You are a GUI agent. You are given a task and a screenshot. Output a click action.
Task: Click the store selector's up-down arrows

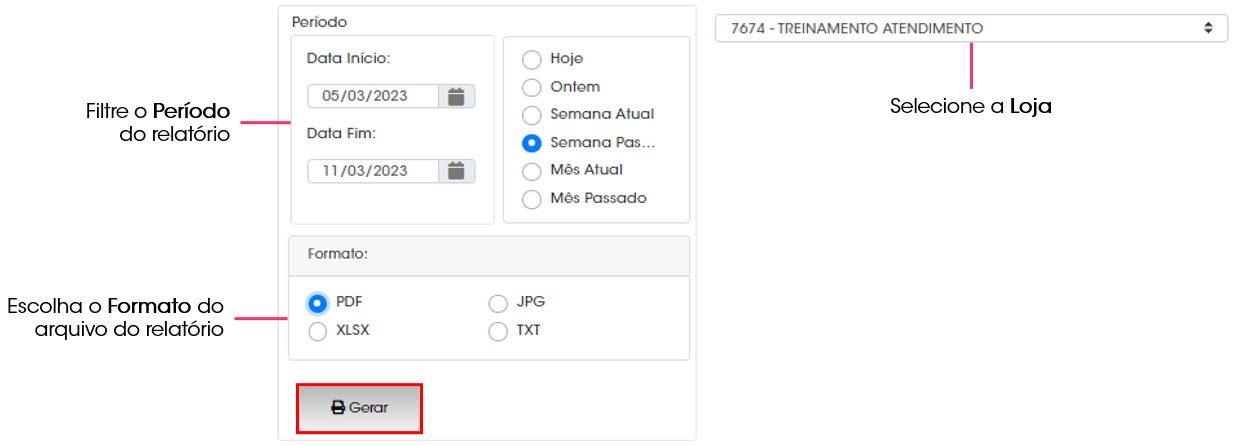[x=1208, y=28]
